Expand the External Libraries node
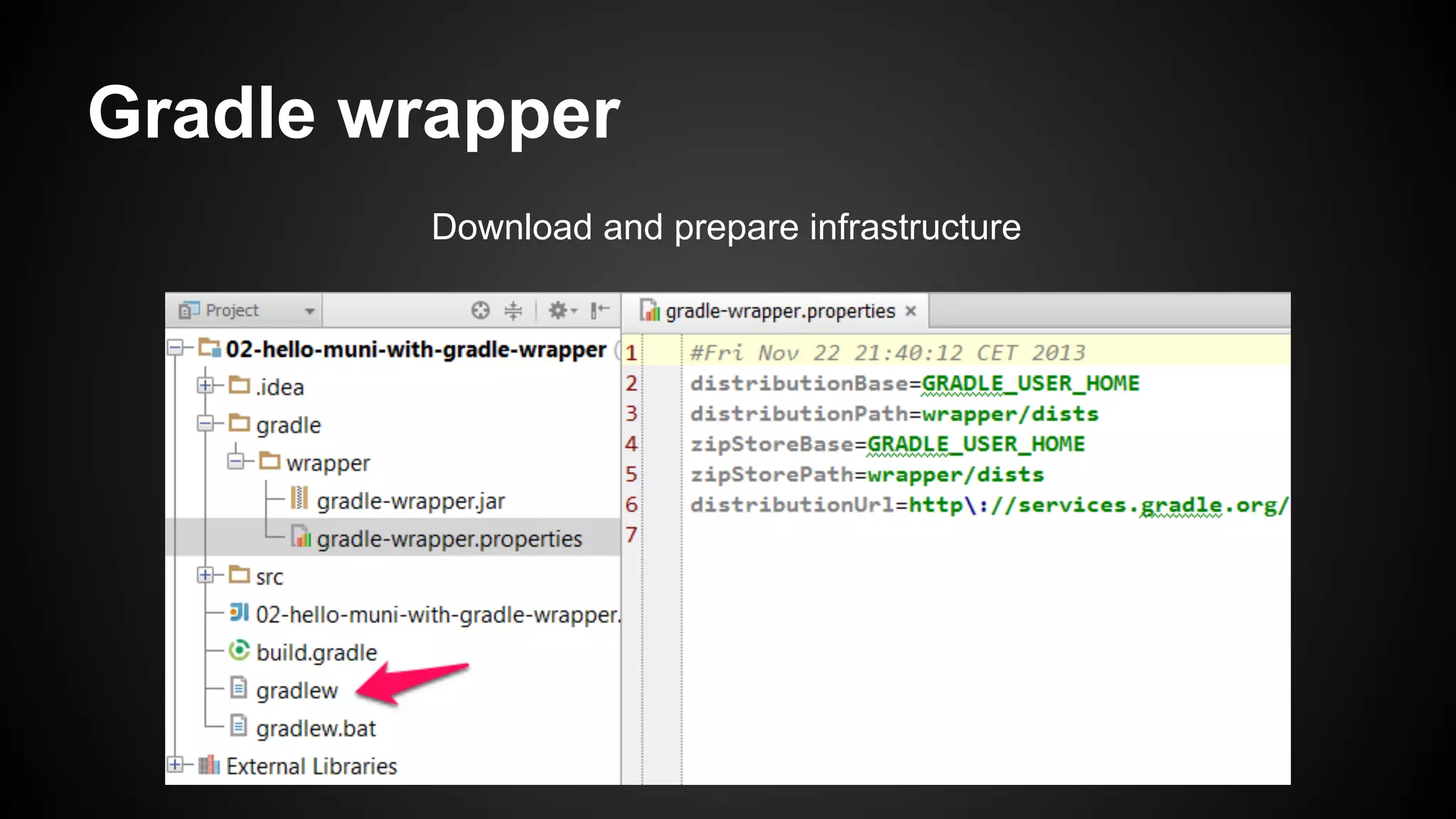Viewport: 1456px width, 819px height. point(175,766)
